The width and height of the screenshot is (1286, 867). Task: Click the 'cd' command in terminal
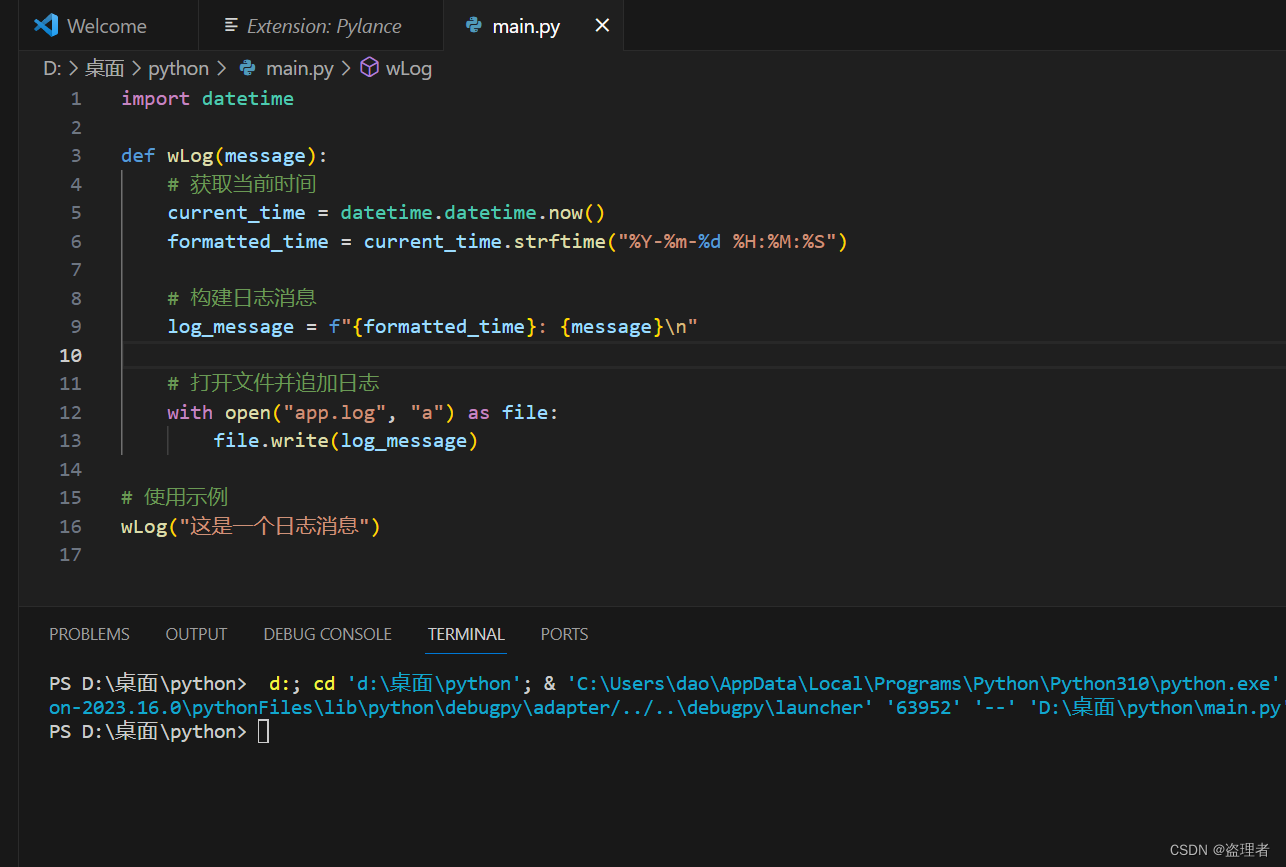[324, 684]
